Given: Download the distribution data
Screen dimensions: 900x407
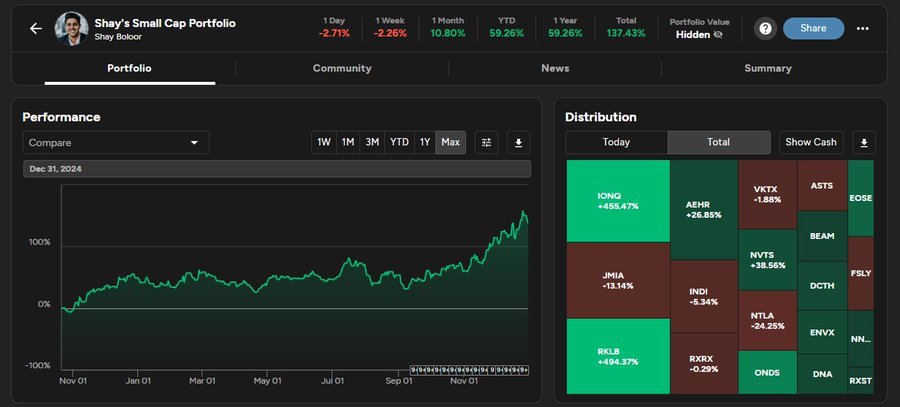Looking at the screenshot, I should tap(866, 142).
